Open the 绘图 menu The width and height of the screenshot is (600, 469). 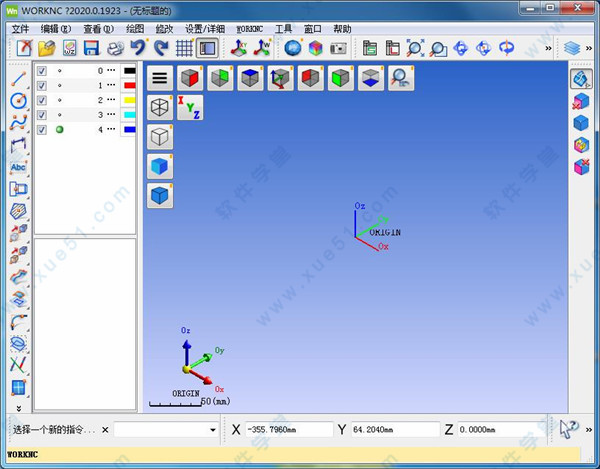coord(135,29)
